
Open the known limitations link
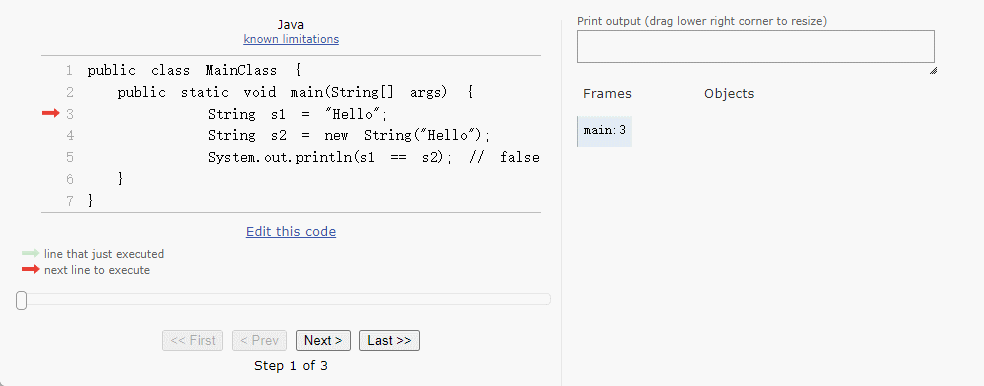(291, 39)
